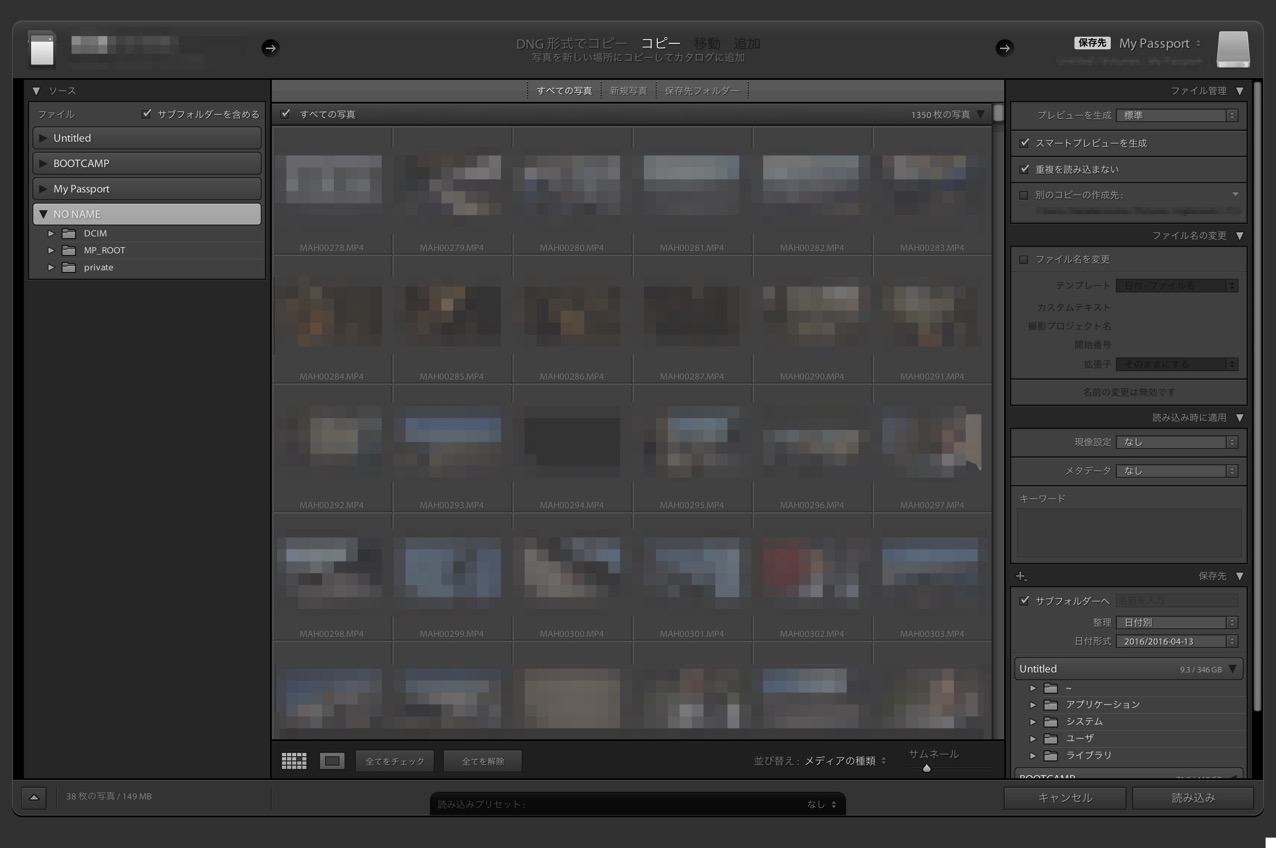Click the システム folder icon
Screen dimensions: 1276x848
1051,722
